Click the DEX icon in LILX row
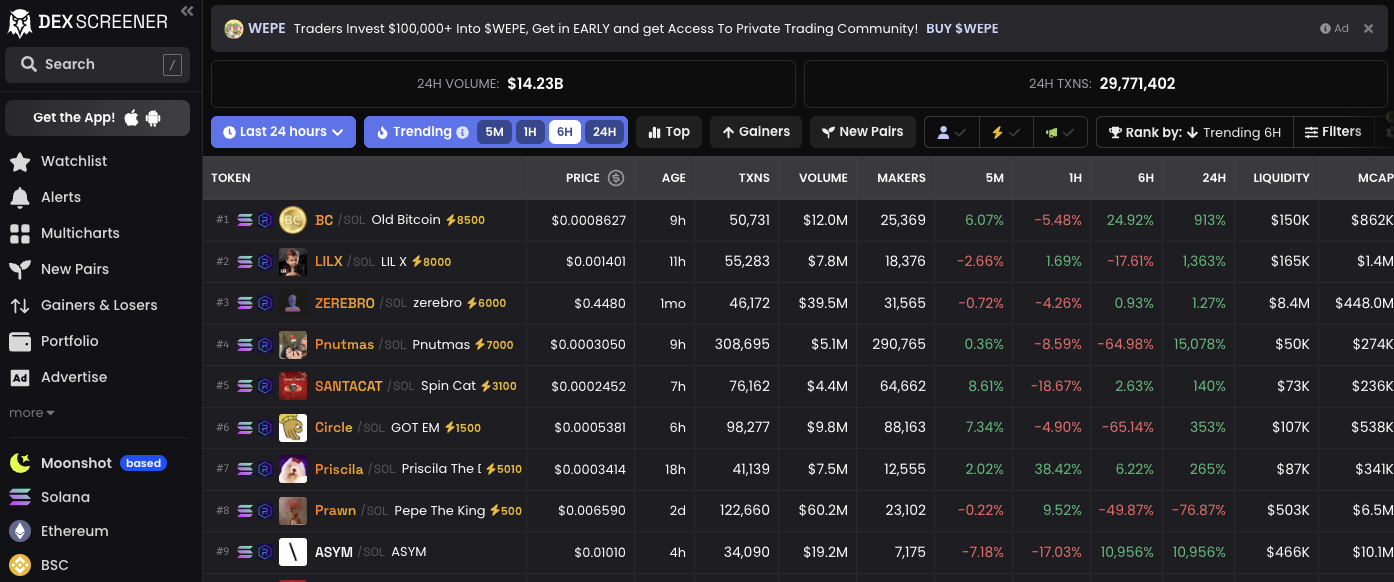Screen dimensions: 1394x582 pyautogui.click(x=265, y=262)
